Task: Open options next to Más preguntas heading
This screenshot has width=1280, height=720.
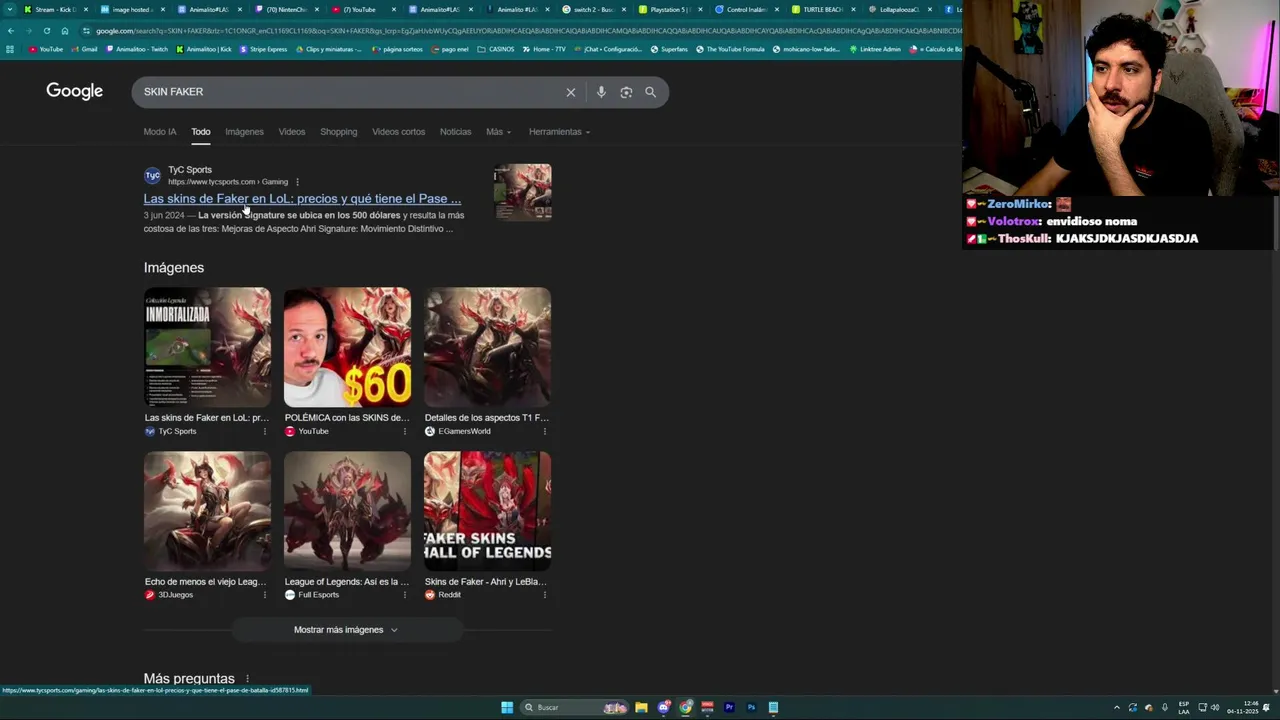Action: click(x=247, y=679)
